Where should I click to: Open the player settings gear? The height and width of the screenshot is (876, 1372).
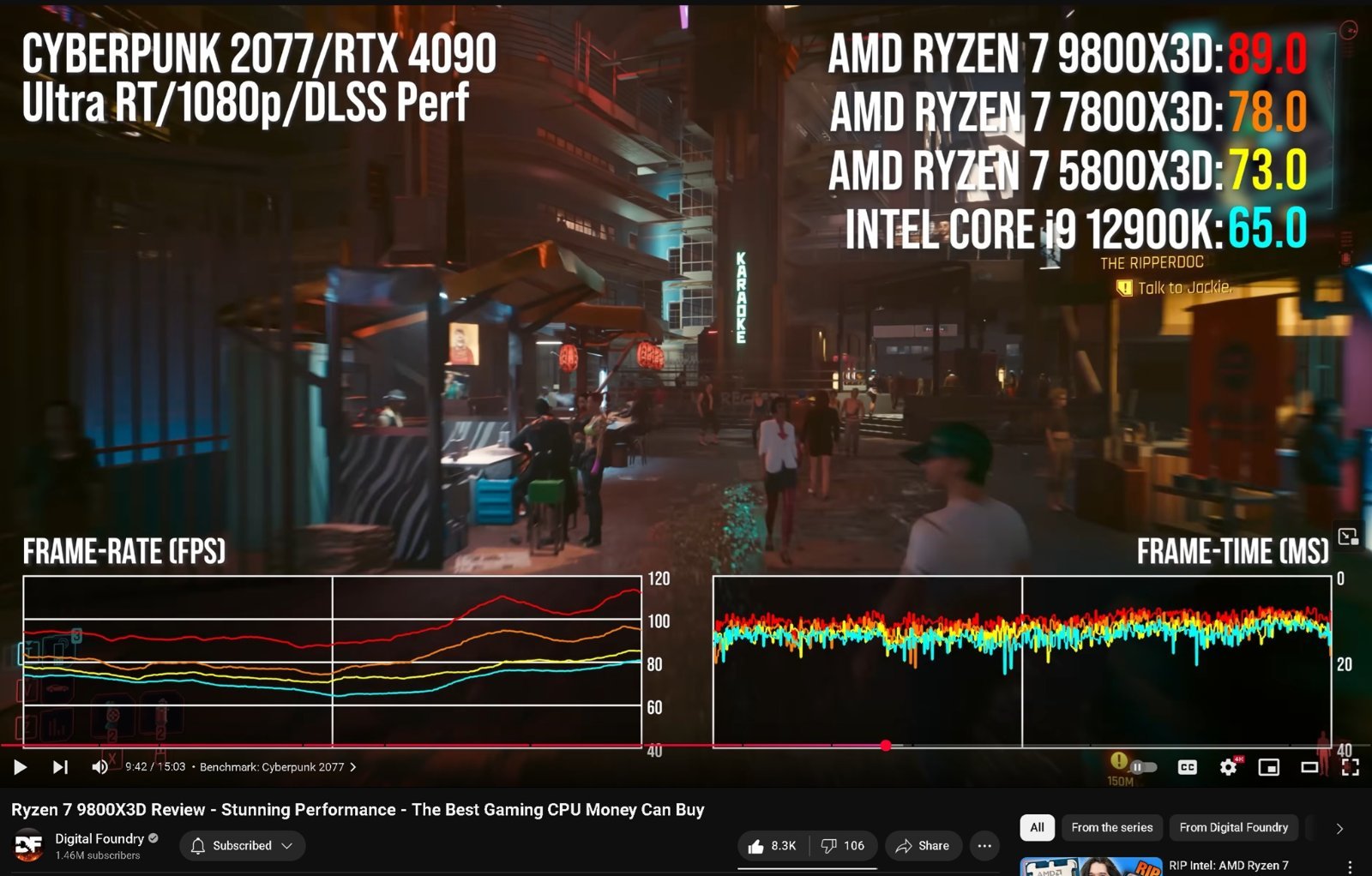[1229, 767]
